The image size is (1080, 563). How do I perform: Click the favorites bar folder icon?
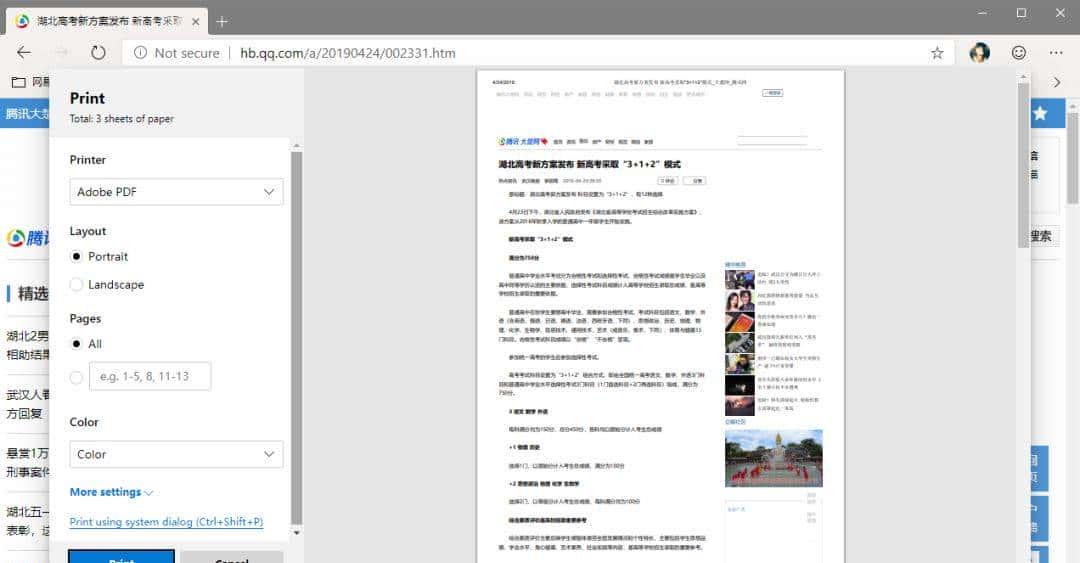(19, 82)
